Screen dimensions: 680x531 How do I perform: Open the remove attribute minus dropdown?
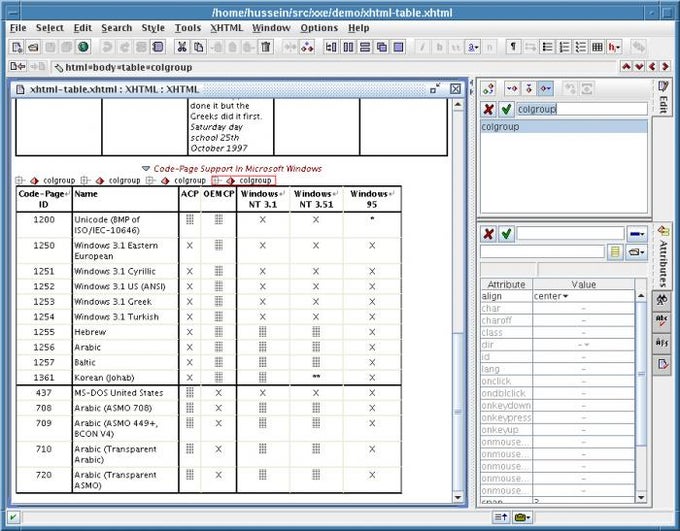click(637, 234)
